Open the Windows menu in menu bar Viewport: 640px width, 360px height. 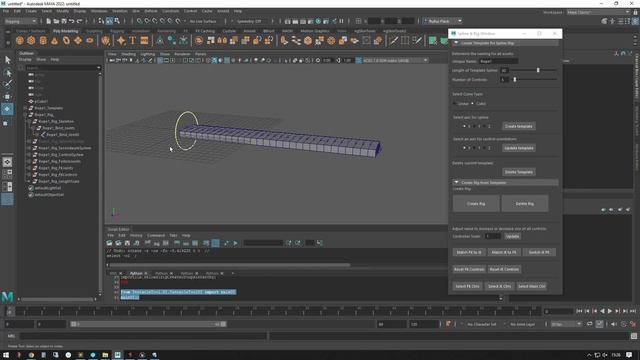(99, 11)
